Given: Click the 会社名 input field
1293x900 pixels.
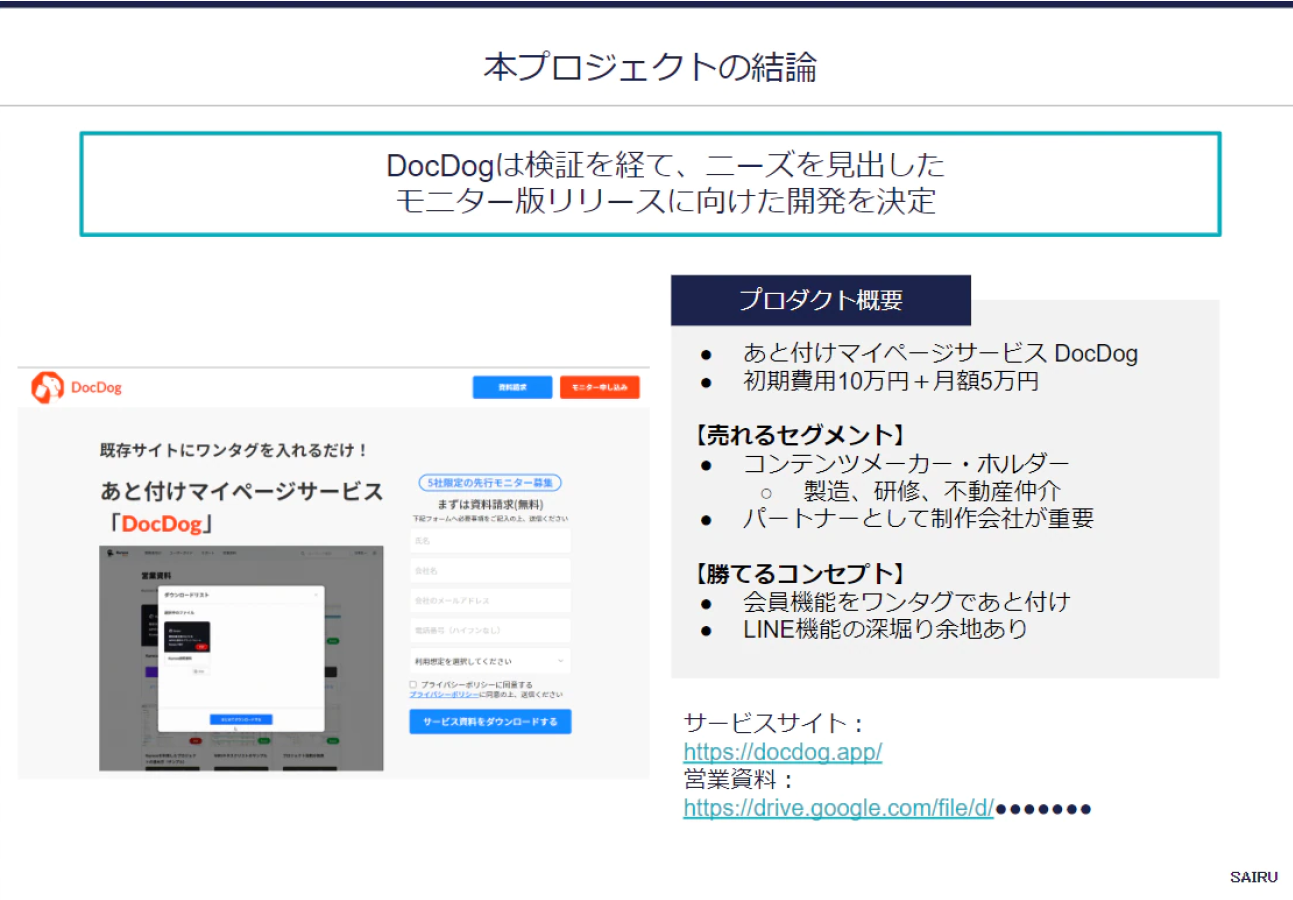Looking at the screenshot, I should point(490,570).
